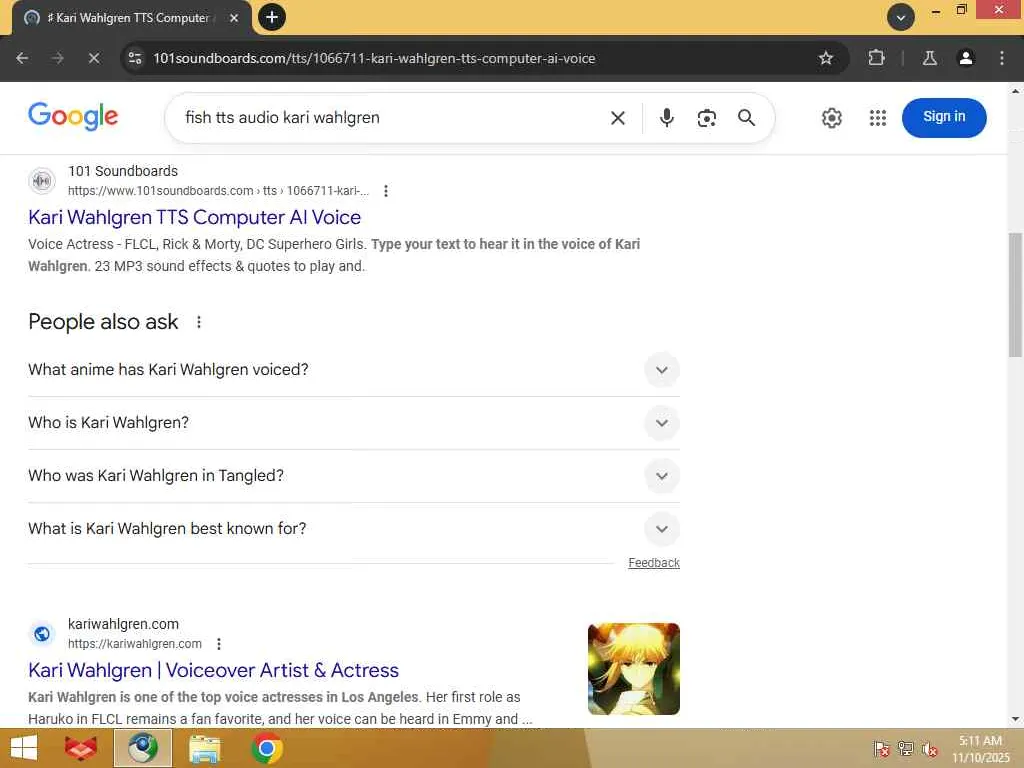Clear the search query with X

[x=618, y=118]
